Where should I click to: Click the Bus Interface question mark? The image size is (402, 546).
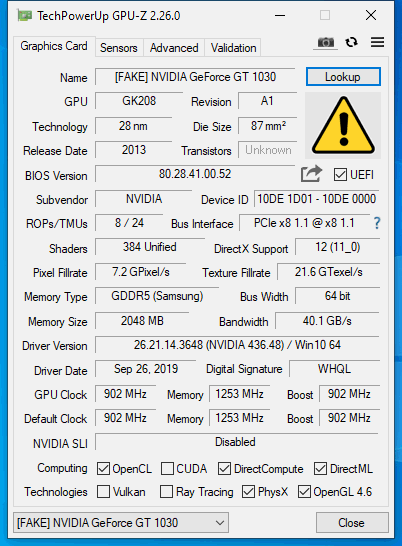coord(377,223)
